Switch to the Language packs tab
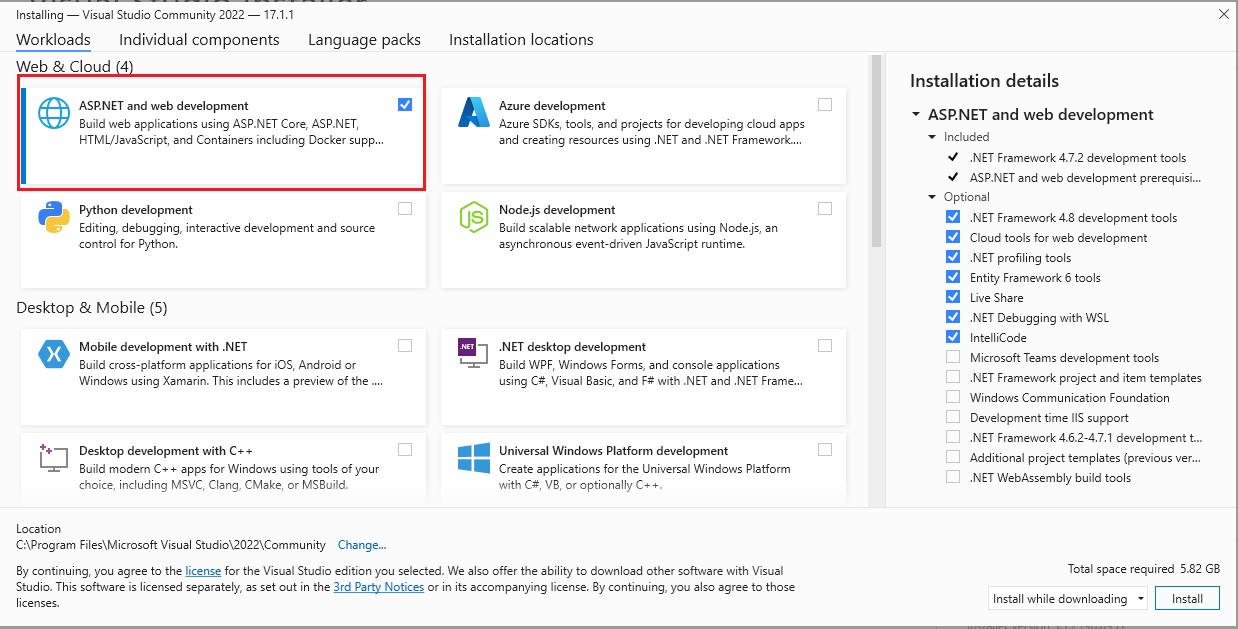Image resolution: width=1238 pixels, height=629 pixels. click(x=364, y=40)
